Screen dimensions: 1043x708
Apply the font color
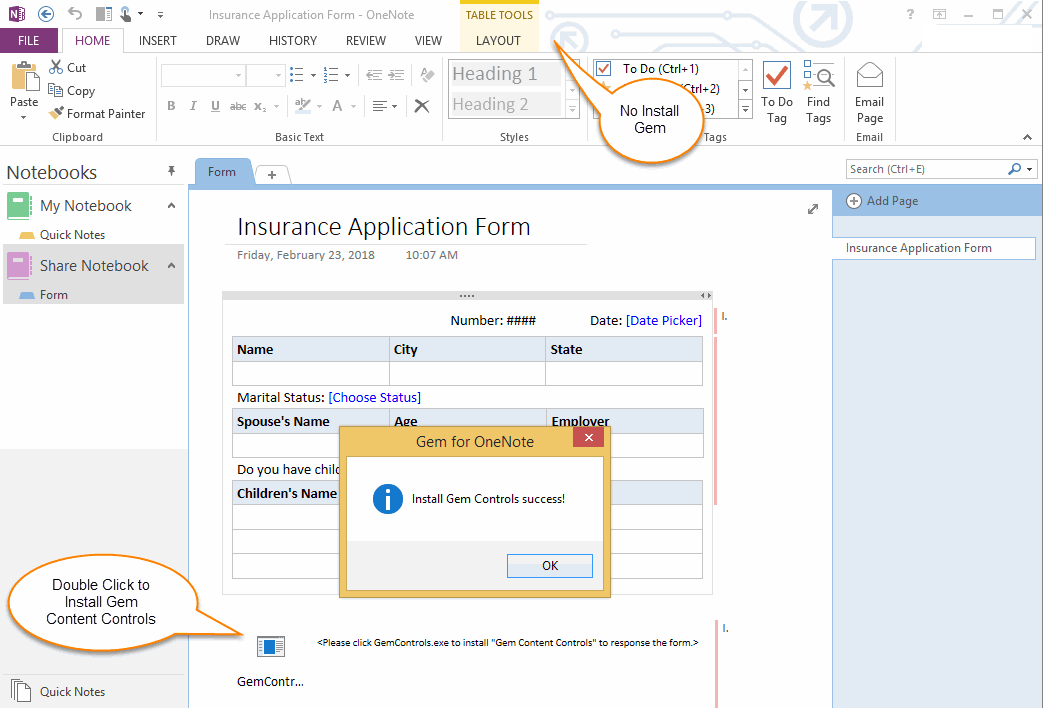click(337, 106)
